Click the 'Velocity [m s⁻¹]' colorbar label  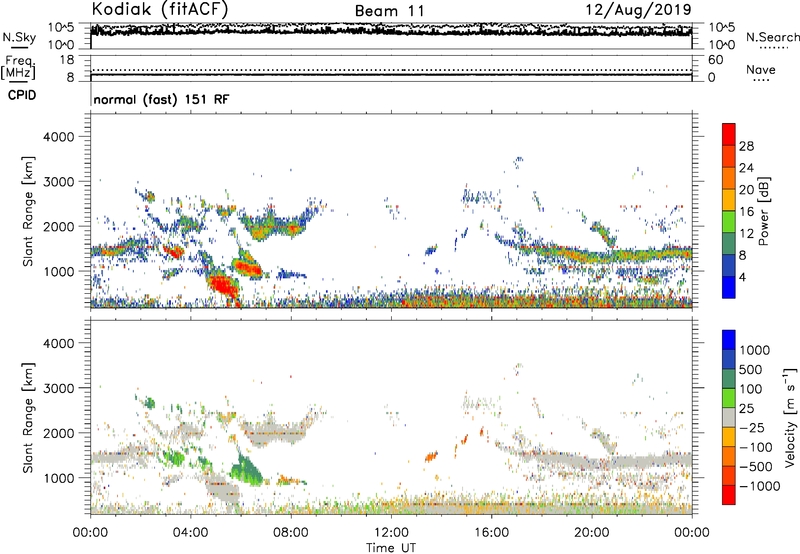tap(790, 417)
